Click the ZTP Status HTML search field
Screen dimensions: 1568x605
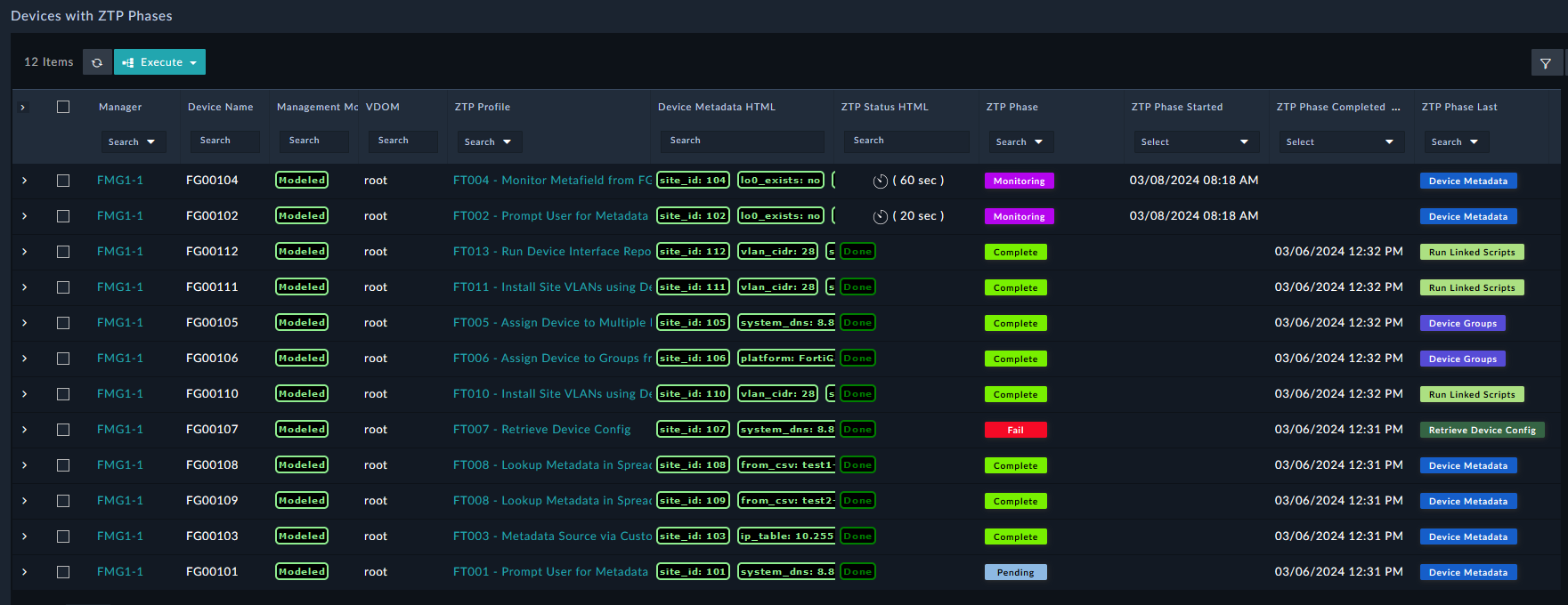tap(906, 141)
